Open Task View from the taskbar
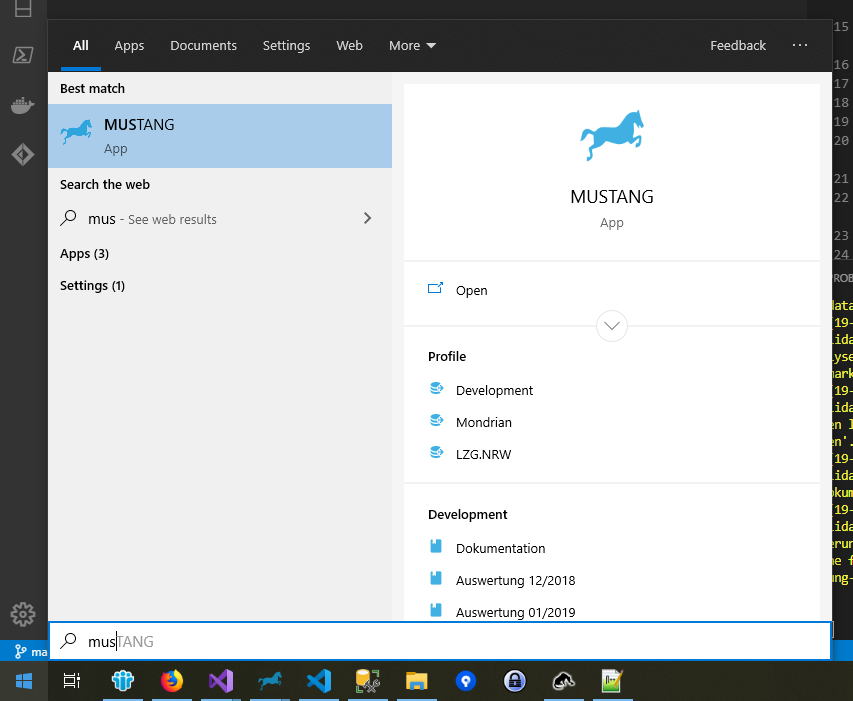The height and width of the screenshot is (701, 853). (x=72, y=681)
